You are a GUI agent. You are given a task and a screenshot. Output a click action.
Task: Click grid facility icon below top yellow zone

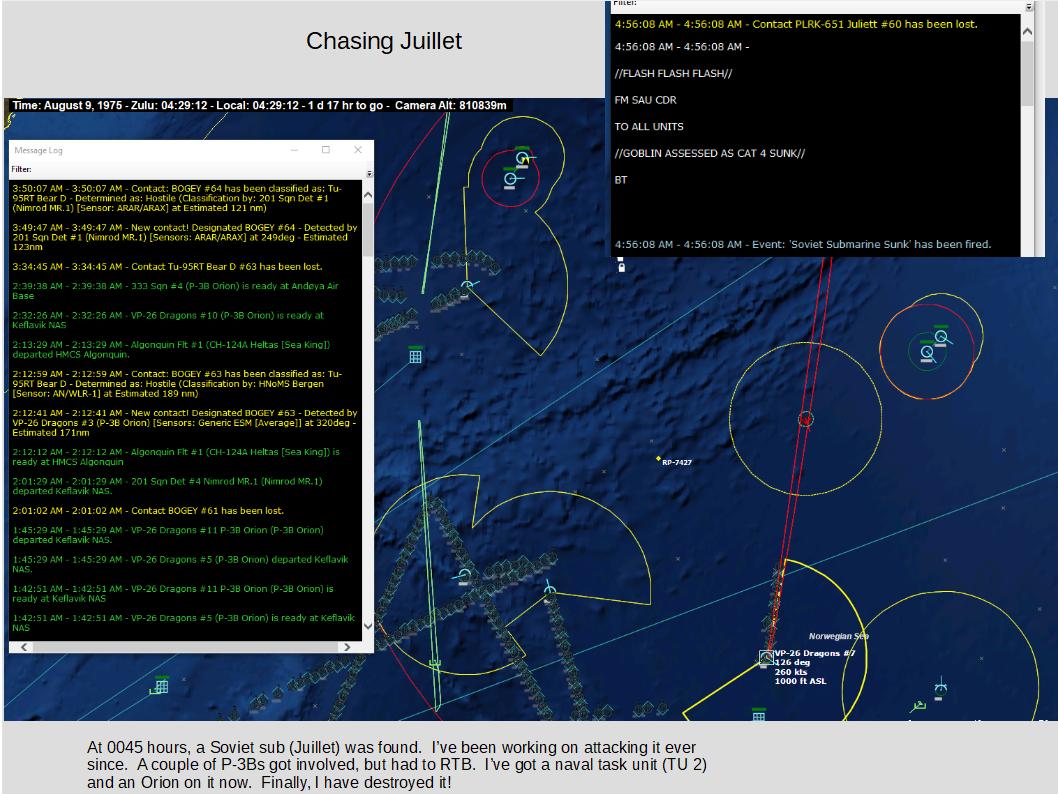tap(416, 355)
